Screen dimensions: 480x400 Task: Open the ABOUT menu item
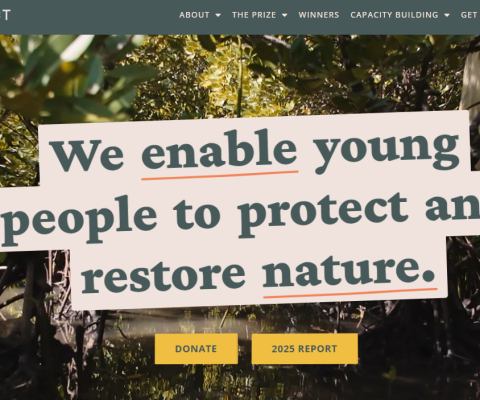click(x=194, y=15)
